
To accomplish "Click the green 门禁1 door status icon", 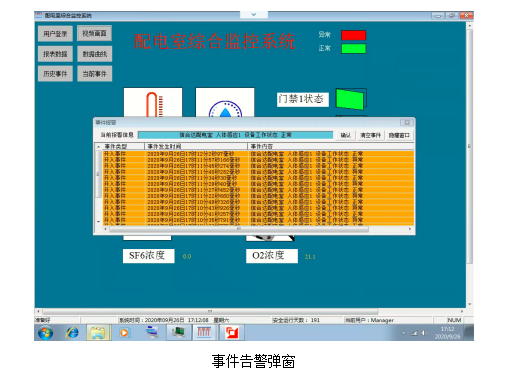I will coord(351,99).
